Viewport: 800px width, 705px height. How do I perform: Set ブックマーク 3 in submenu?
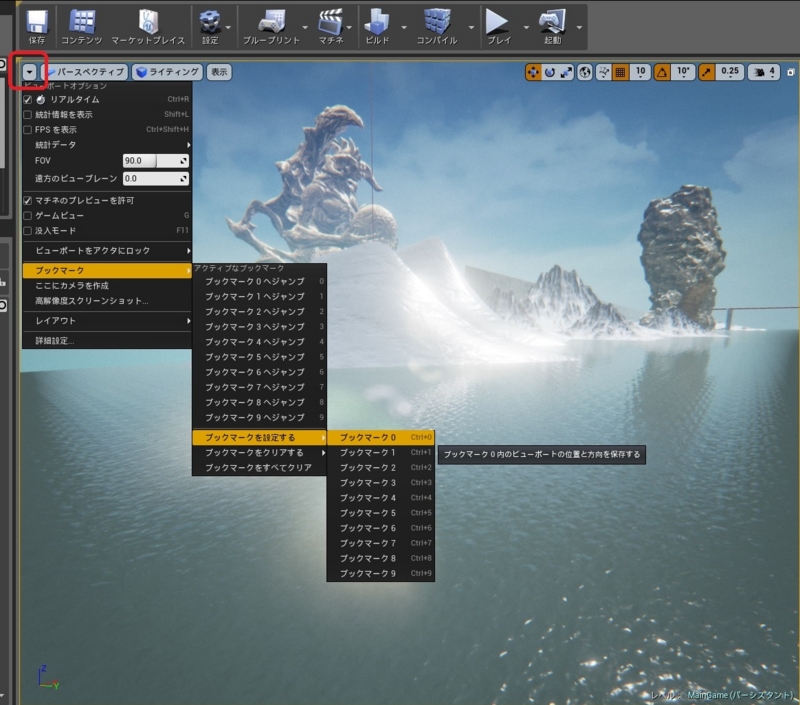coord(381,483)
